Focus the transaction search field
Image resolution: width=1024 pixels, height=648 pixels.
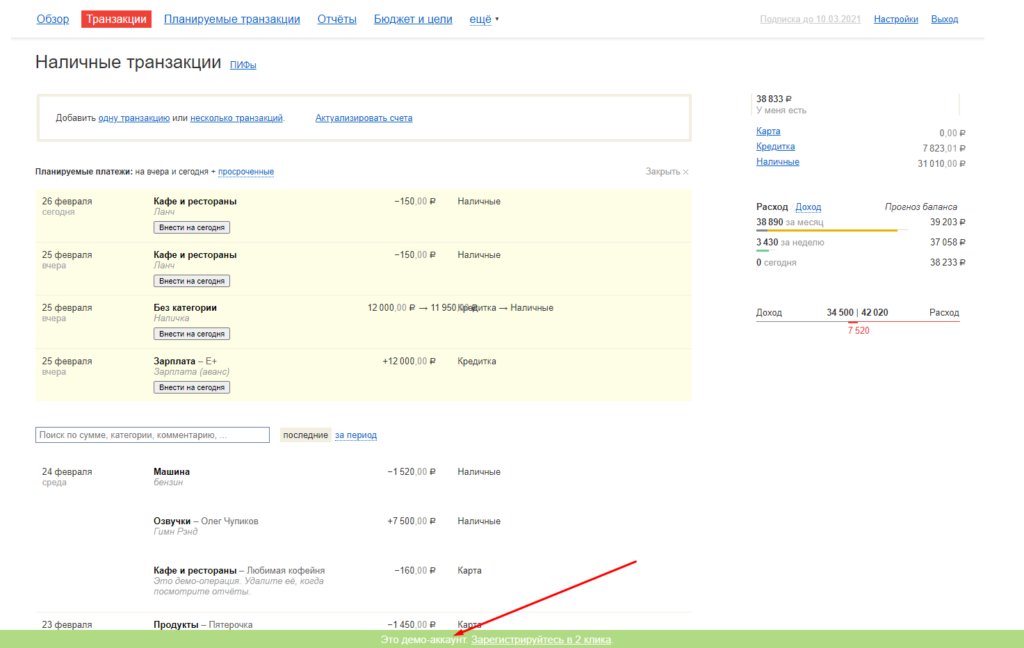click(x=152, y=435)
